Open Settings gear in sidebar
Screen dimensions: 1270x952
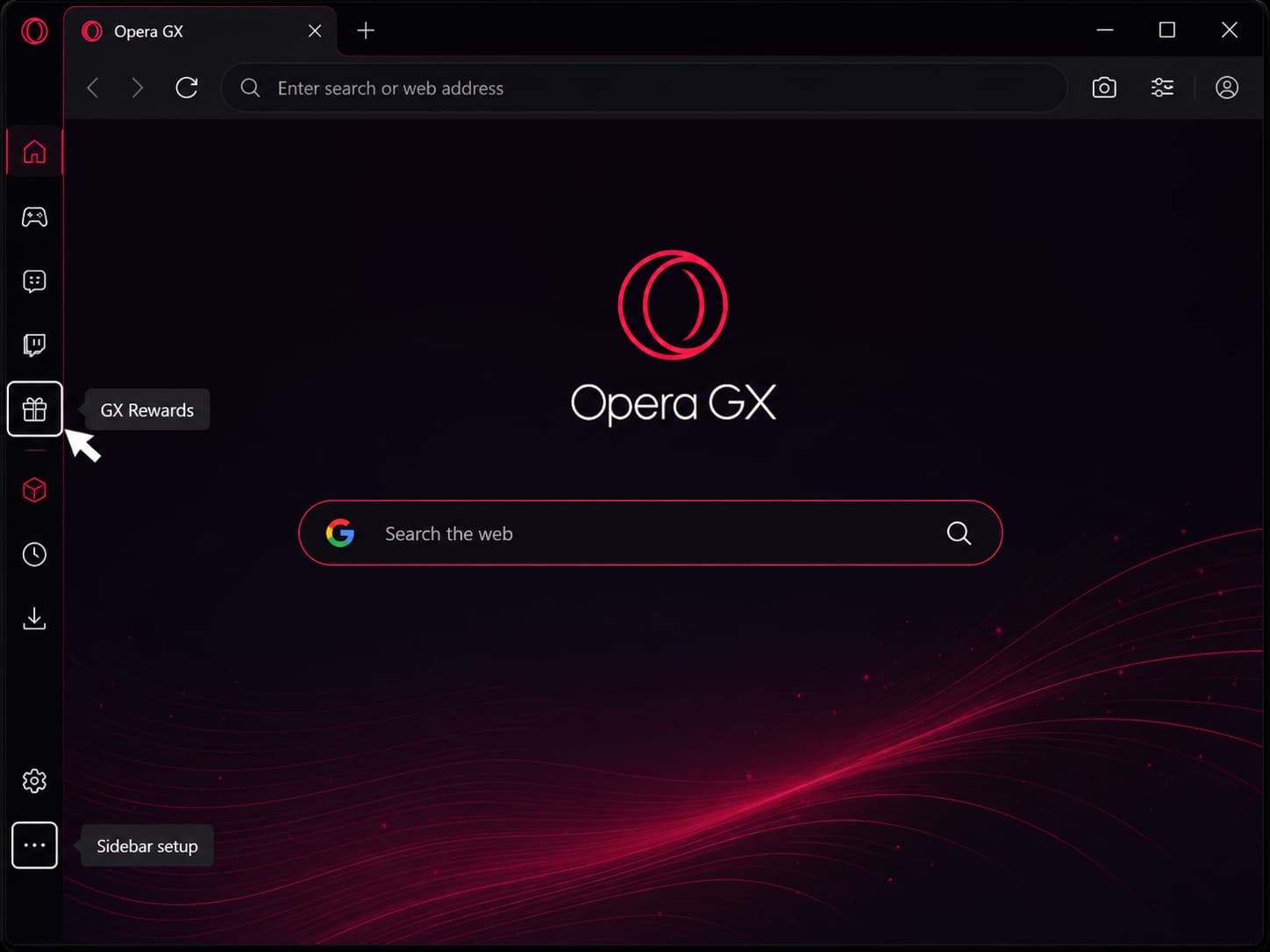pyautogui.click(x=34, y=781)
